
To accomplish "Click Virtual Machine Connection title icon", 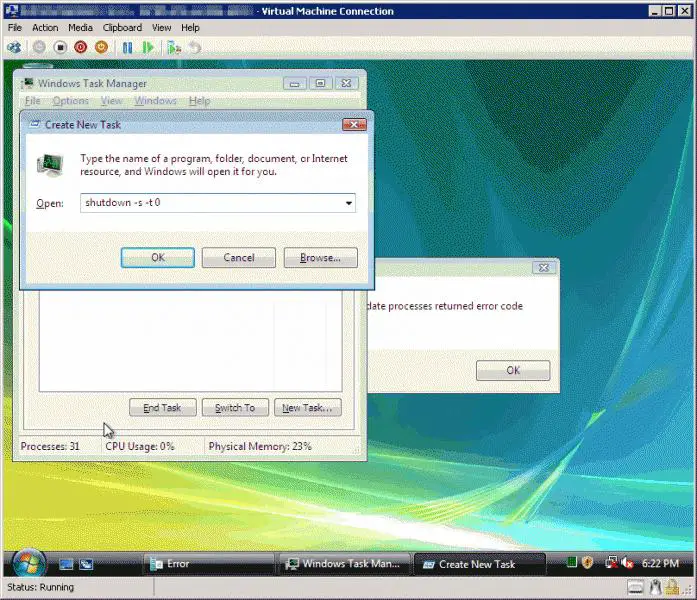I will (12, 11).
